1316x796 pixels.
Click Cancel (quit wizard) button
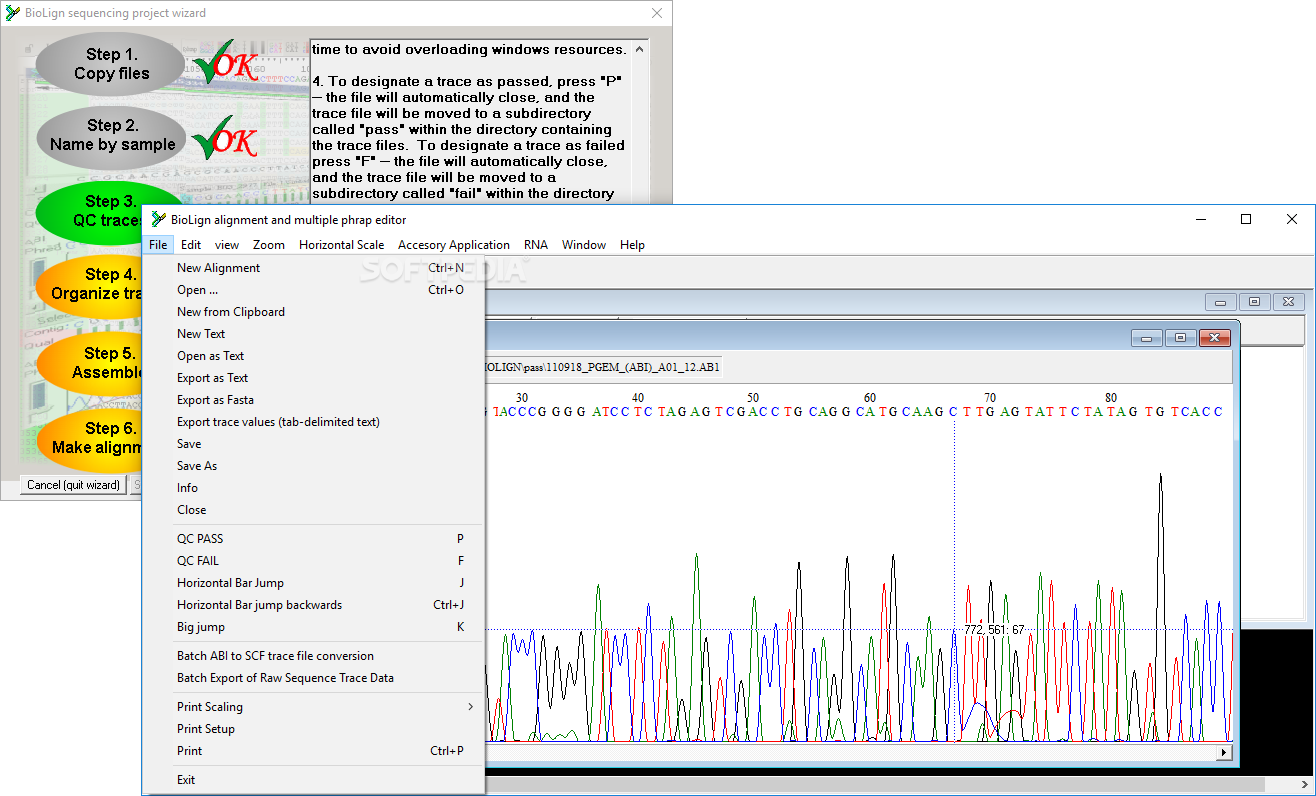coord(73,485)
